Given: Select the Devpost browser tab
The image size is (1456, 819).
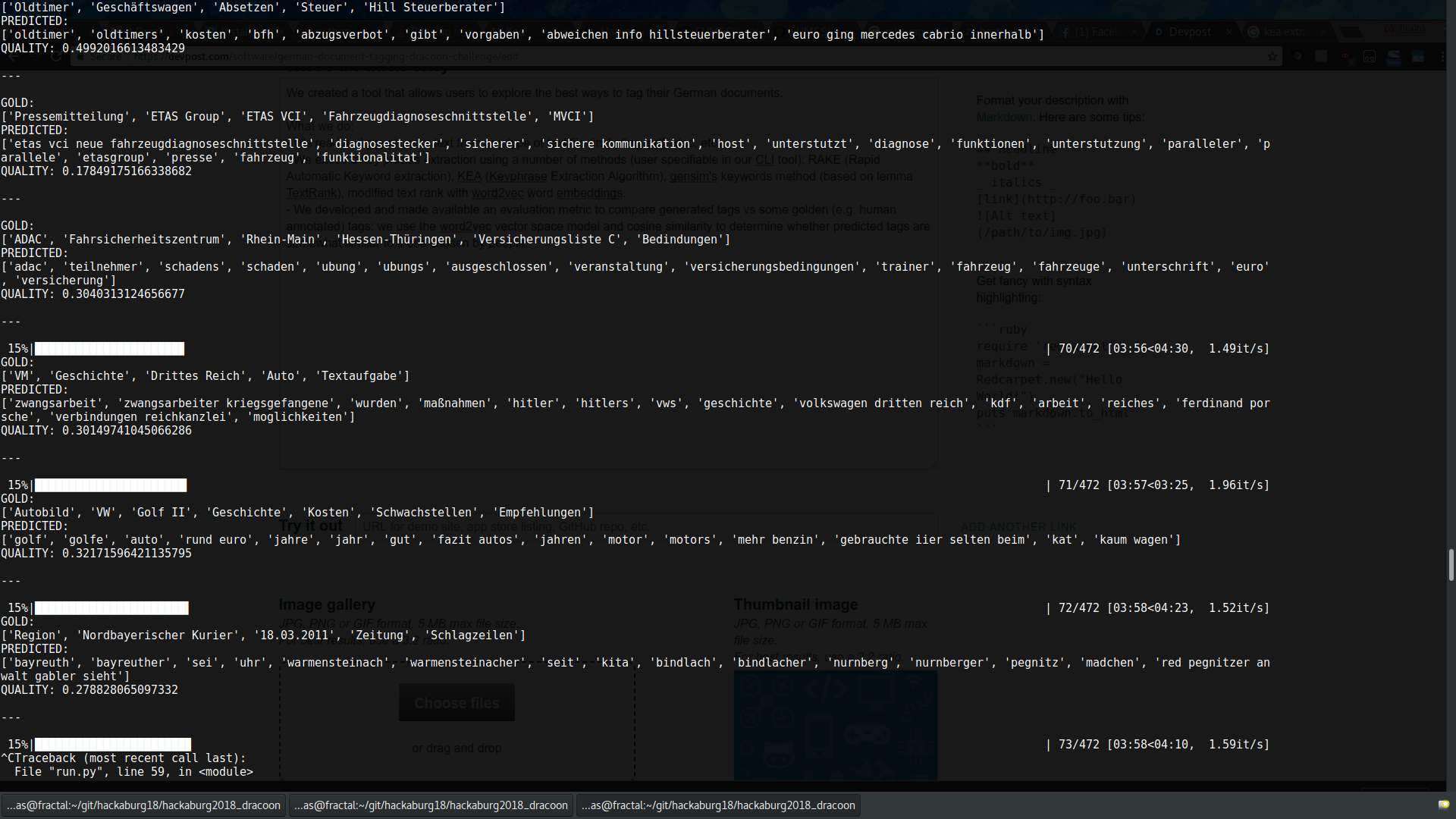Looking at the screenshot, I should (1189, 32).
